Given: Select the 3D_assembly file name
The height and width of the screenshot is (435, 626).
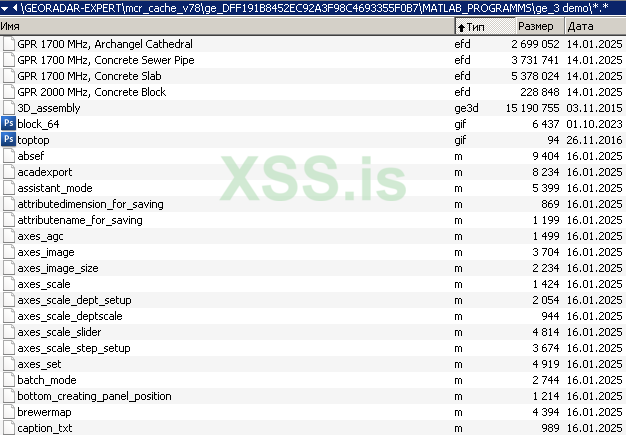Looking at the screenshot, I should tap(49, 108).
